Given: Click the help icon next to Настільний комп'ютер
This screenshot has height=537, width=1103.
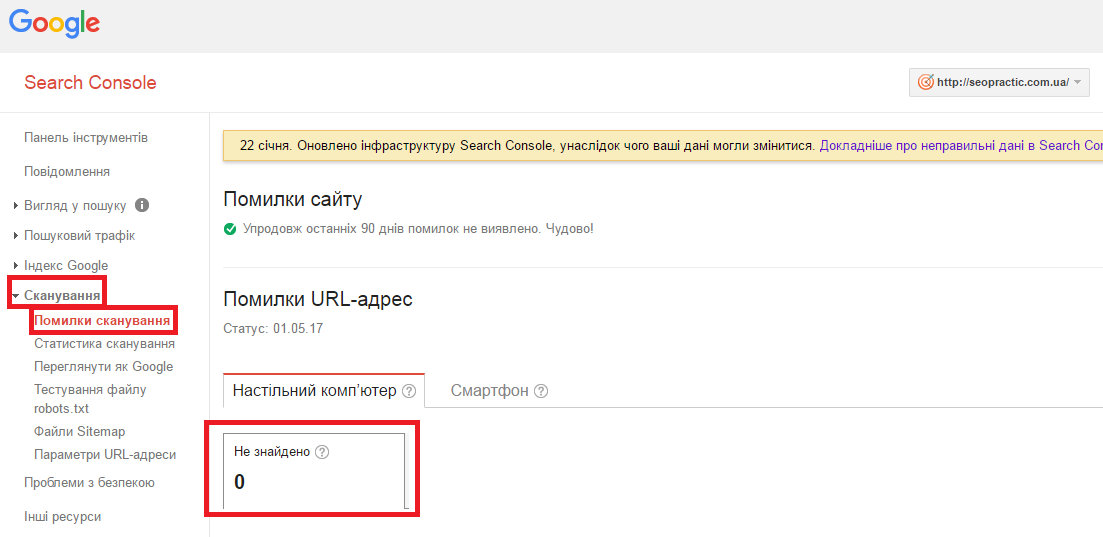Looking at the screenshot, I should click(409, 391).
